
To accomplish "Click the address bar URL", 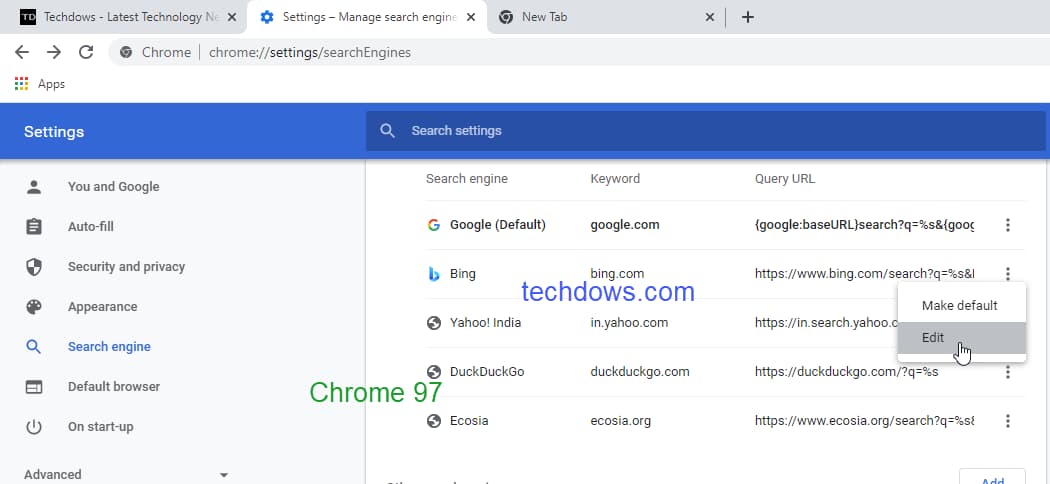I will tap(310, 52).
